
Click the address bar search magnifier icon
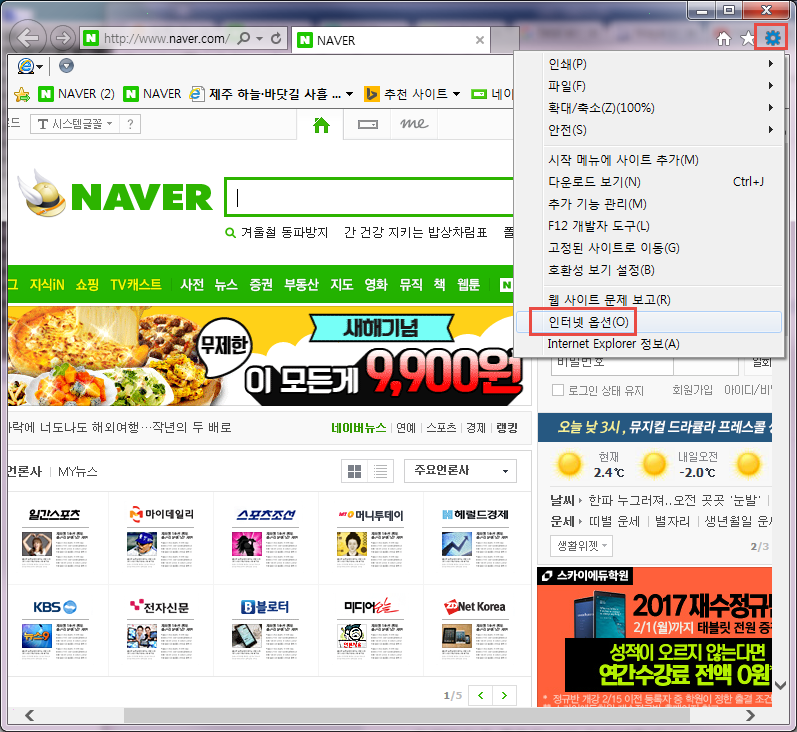click(244, 38)
